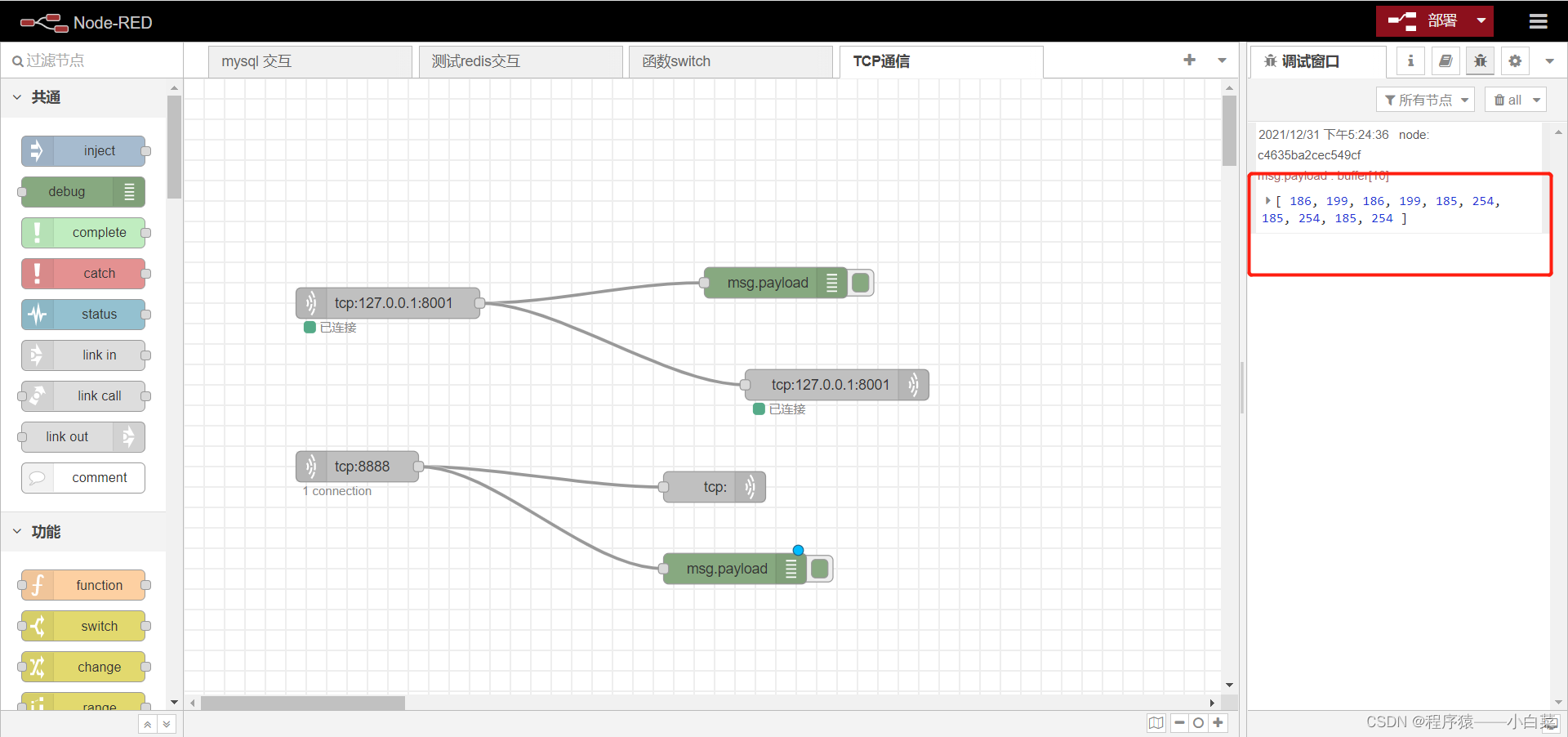Expand all palette categories with down chevrons

pos(167,724)
